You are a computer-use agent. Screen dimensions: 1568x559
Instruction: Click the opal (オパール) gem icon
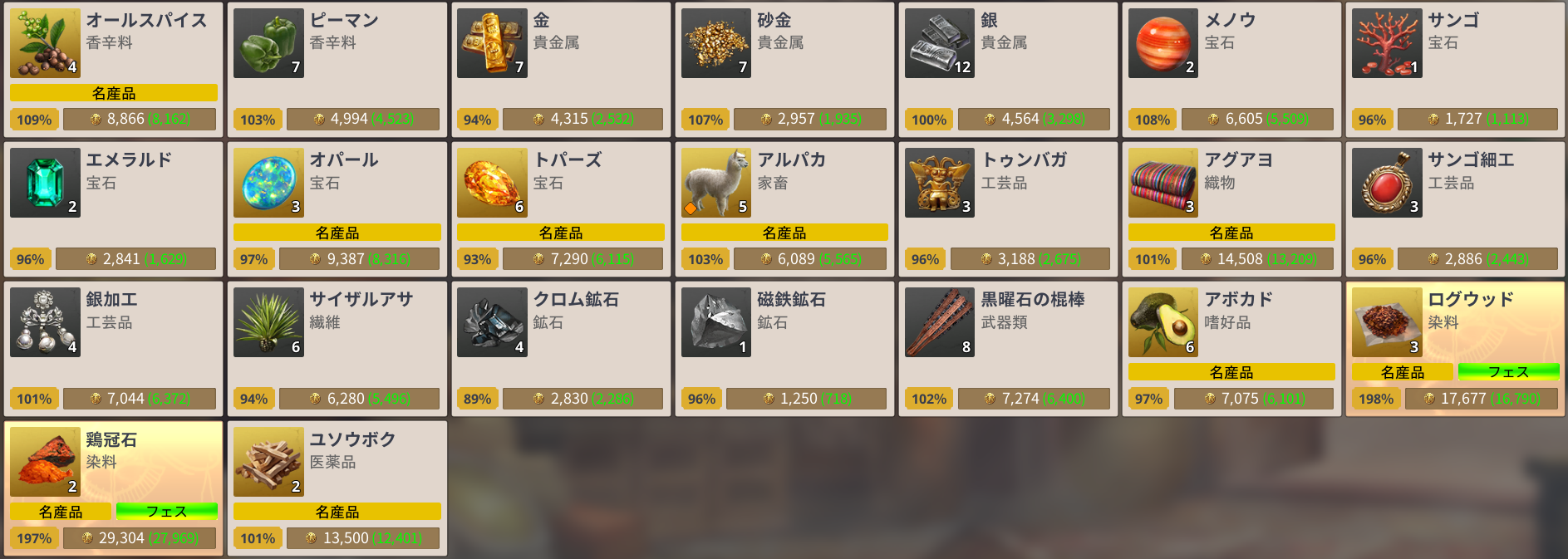click(x=268, y=183)
